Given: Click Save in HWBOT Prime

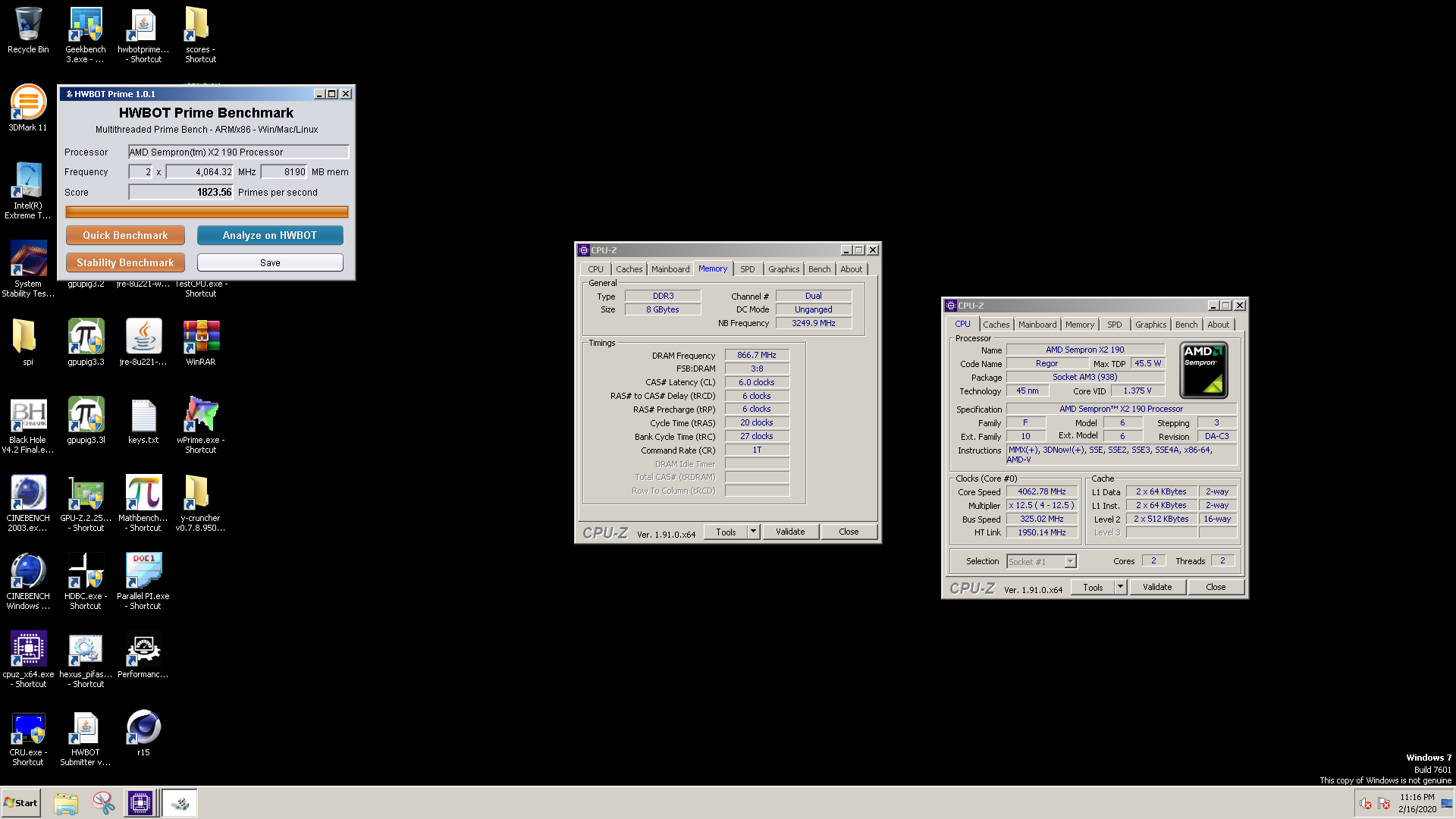Looking at the screenshot, I should tap(270, 262).
